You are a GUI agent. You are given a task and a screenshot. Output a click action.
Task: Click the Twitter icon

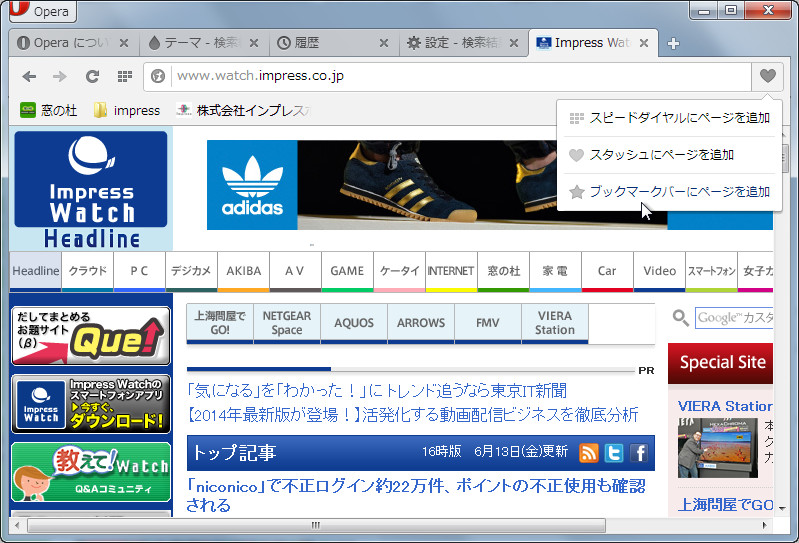pyautogui.click(x=614, y=453)
